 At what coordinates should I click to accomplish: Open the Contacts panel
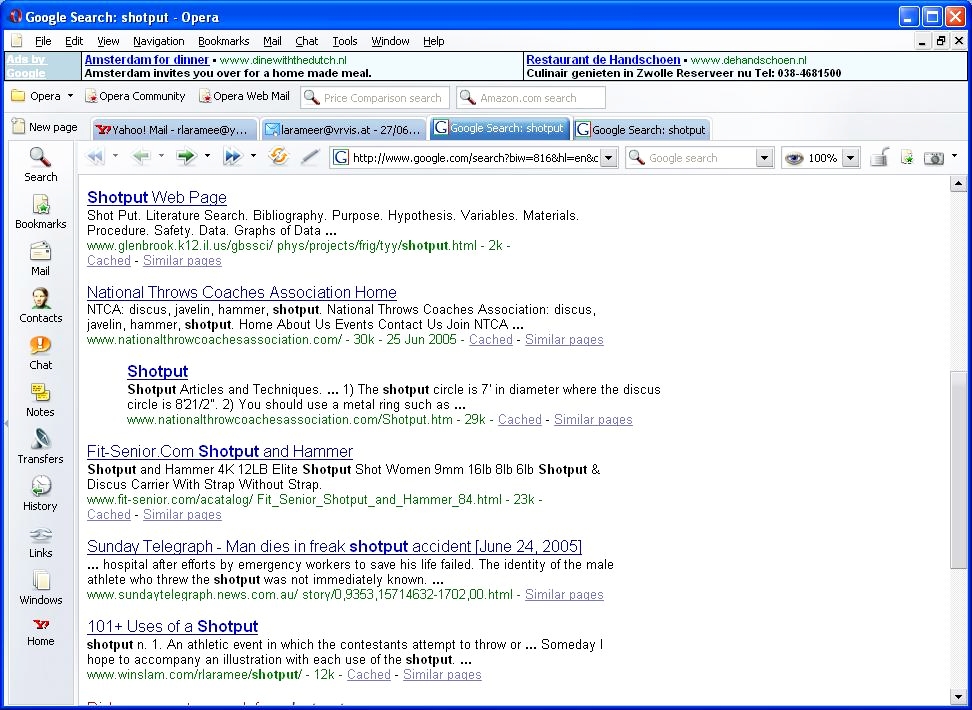coord(41,305)
